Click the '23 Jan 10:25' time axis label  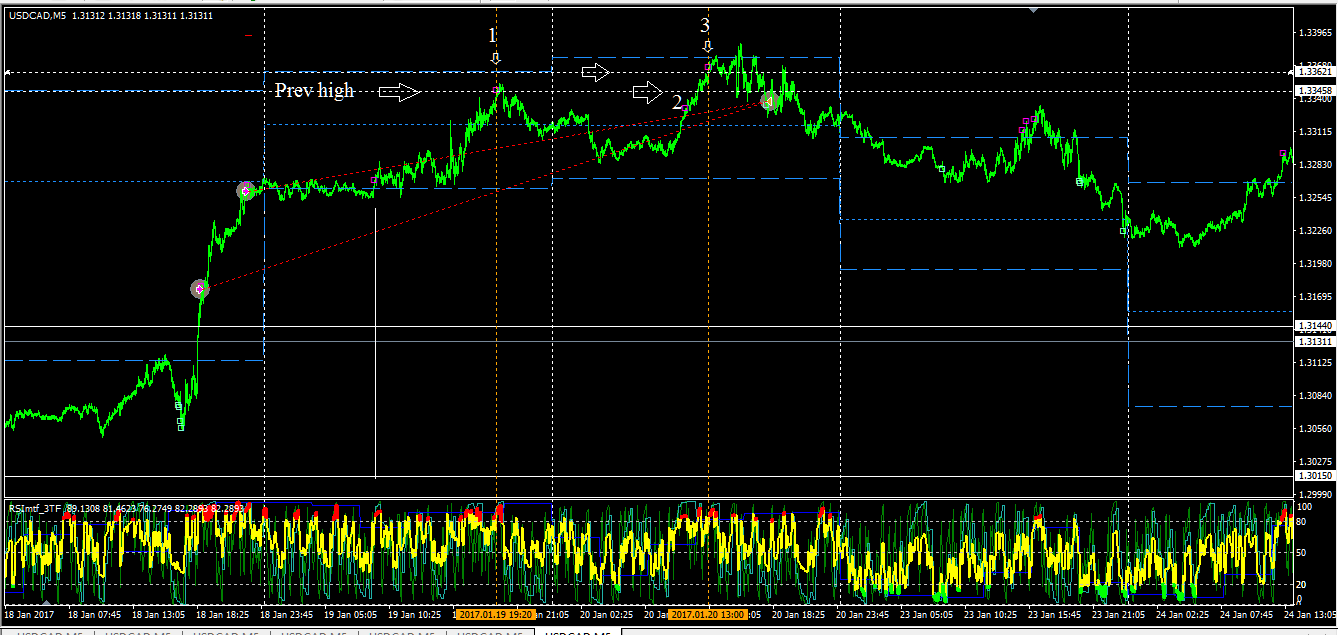pyautogui.click(x=992, y=614)
